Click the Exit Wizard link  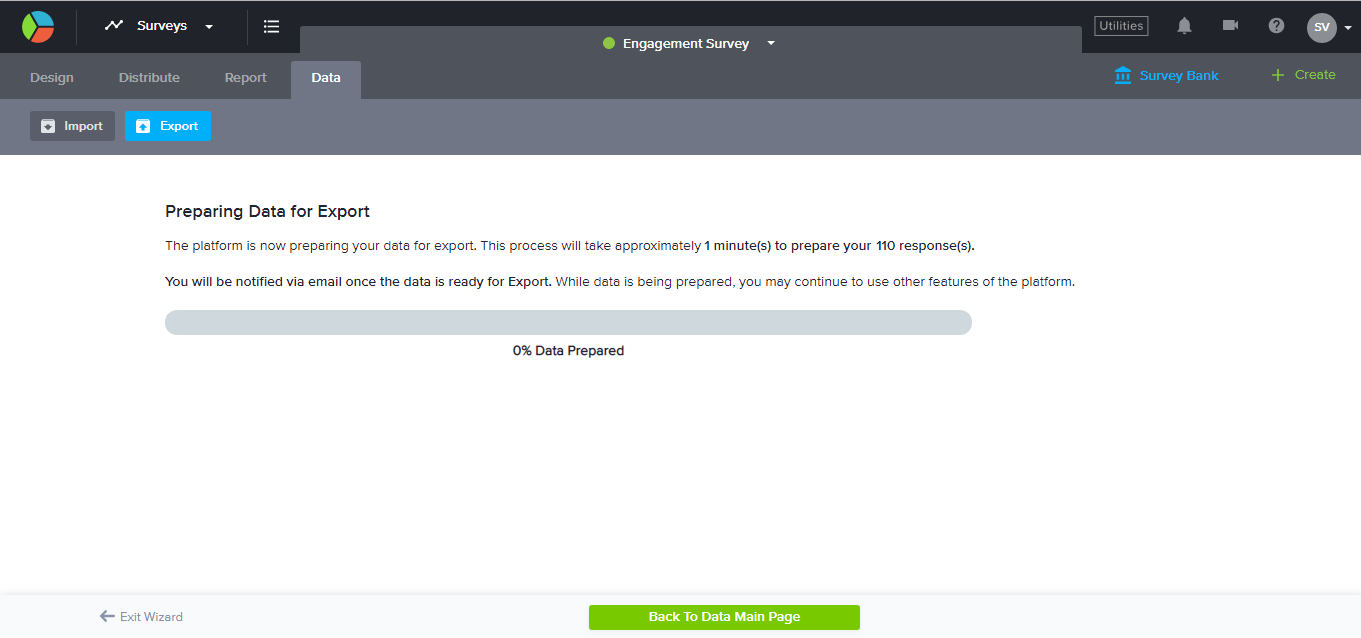pos(141,617)
